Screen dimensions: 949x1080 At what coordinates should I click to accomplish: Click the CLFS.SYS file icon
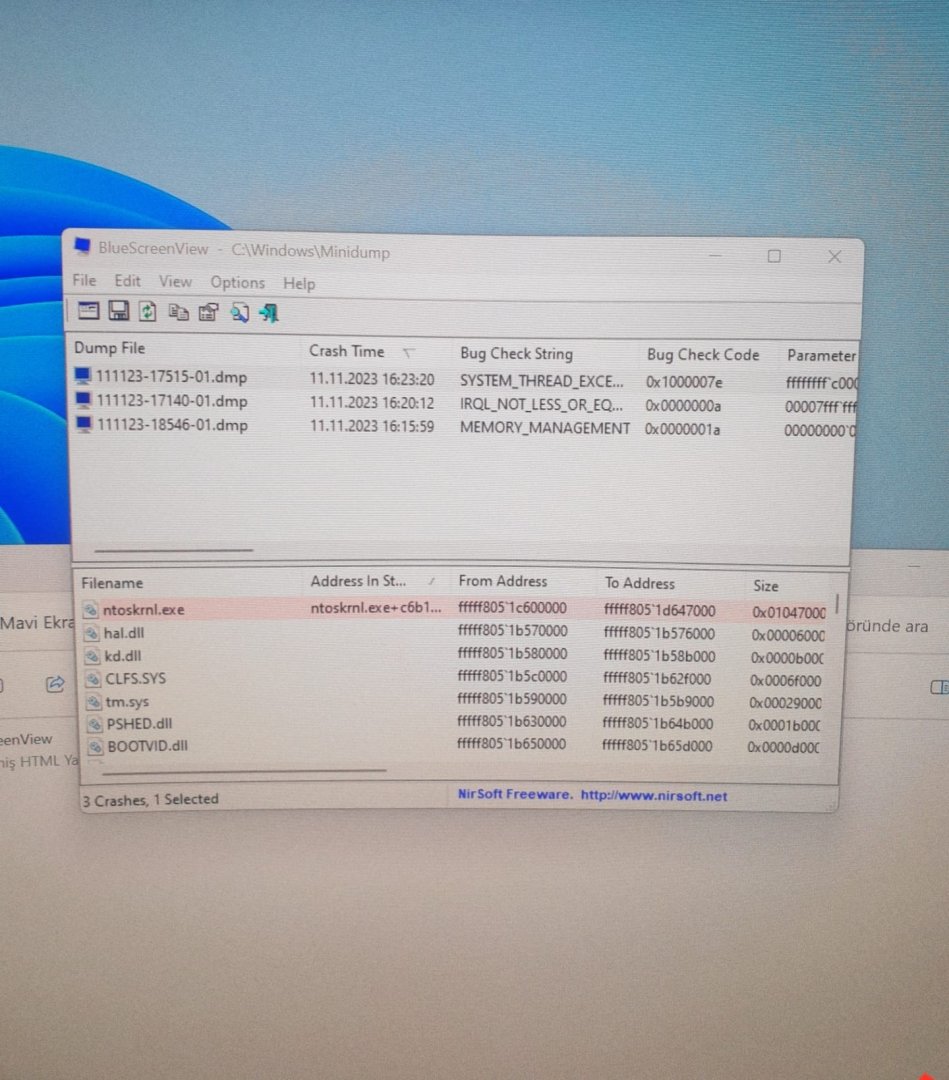(x=93, y=678)
